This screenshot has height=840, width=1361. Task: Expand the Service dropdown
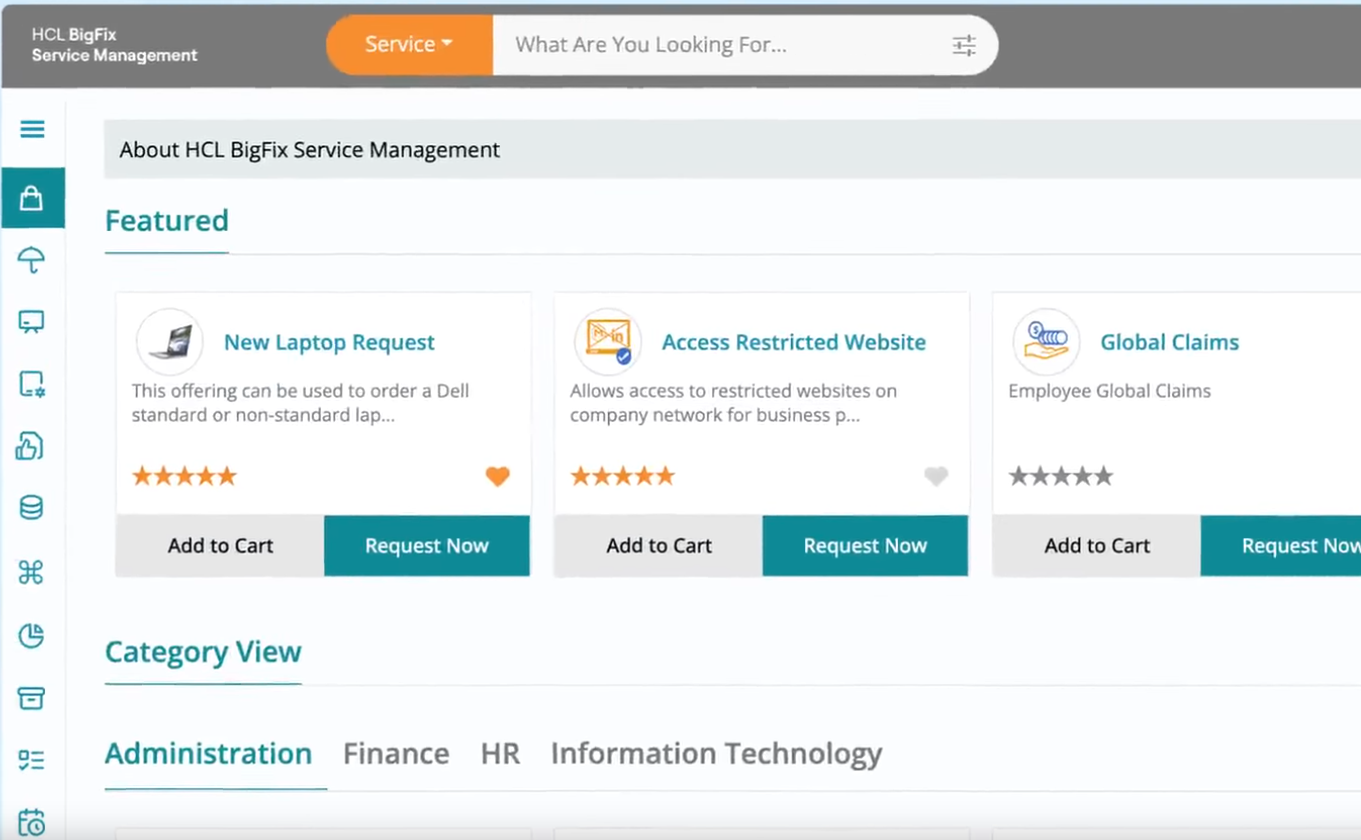[x=409, y=45]
